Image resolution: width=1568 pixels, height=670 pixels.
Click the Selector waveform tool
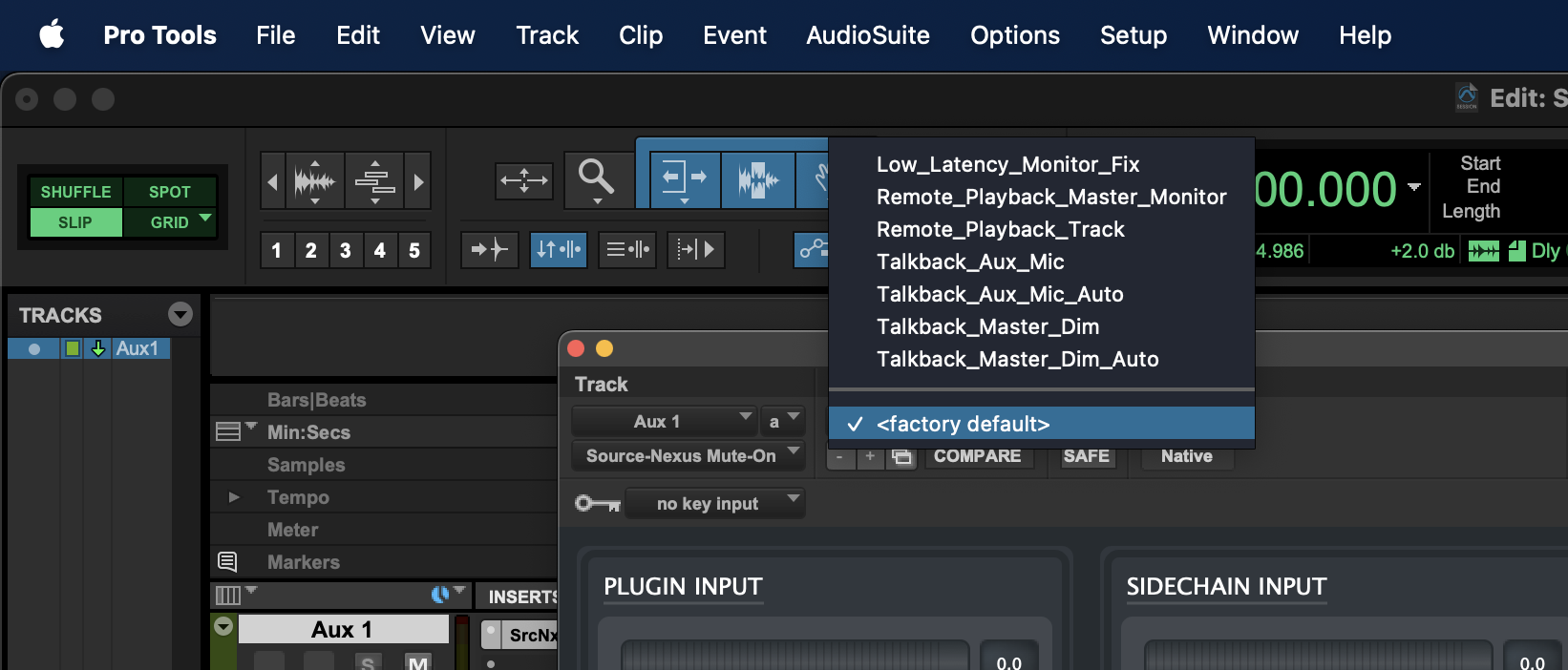[x=757, y=178]
